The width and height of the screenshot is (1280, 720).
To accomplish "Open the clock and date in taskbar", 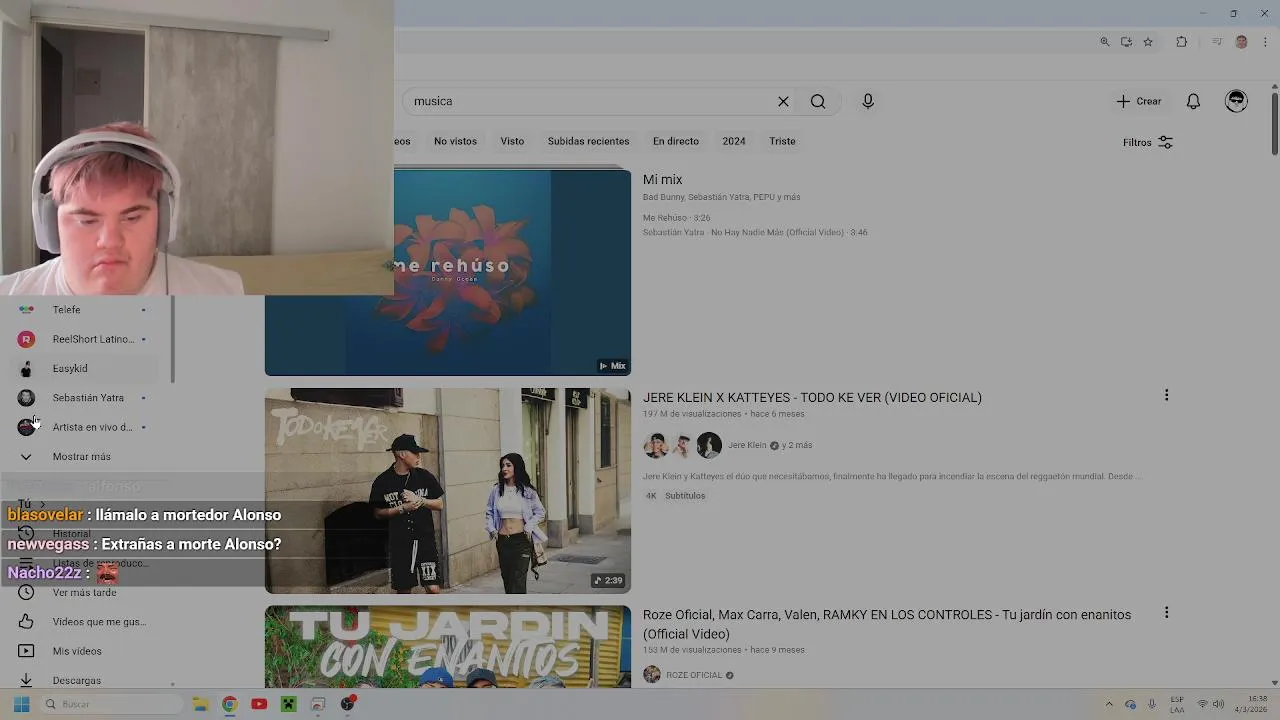I will click(x=1251, y=705).
